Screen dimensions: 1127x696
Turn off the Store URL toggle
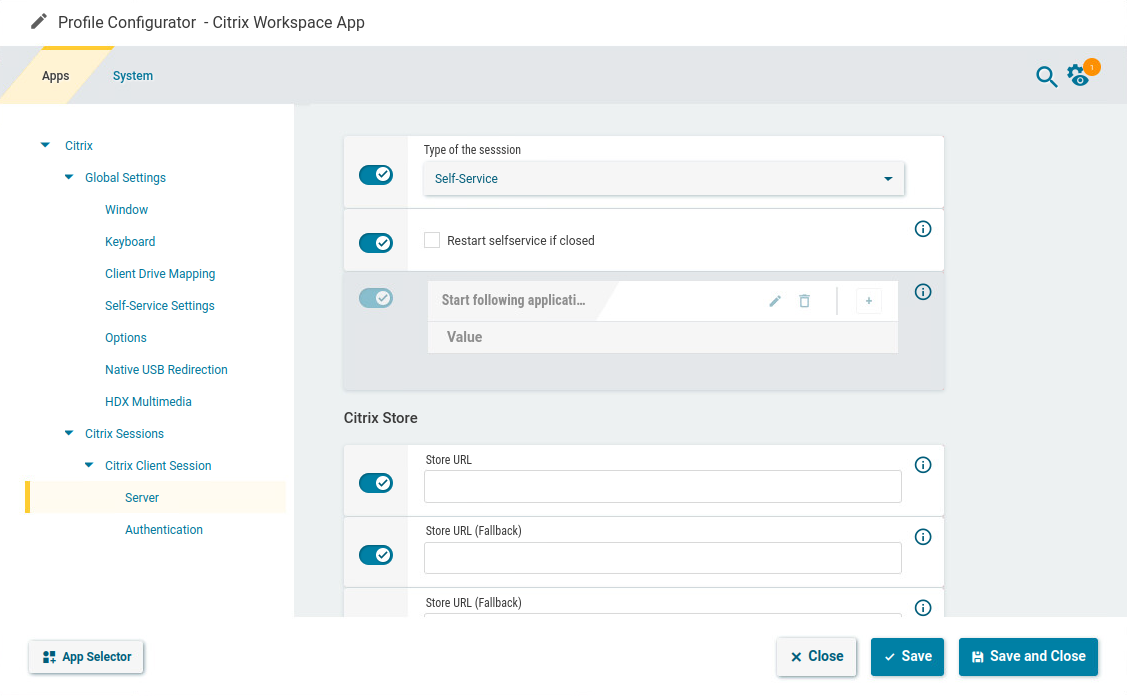pos(376,482)
